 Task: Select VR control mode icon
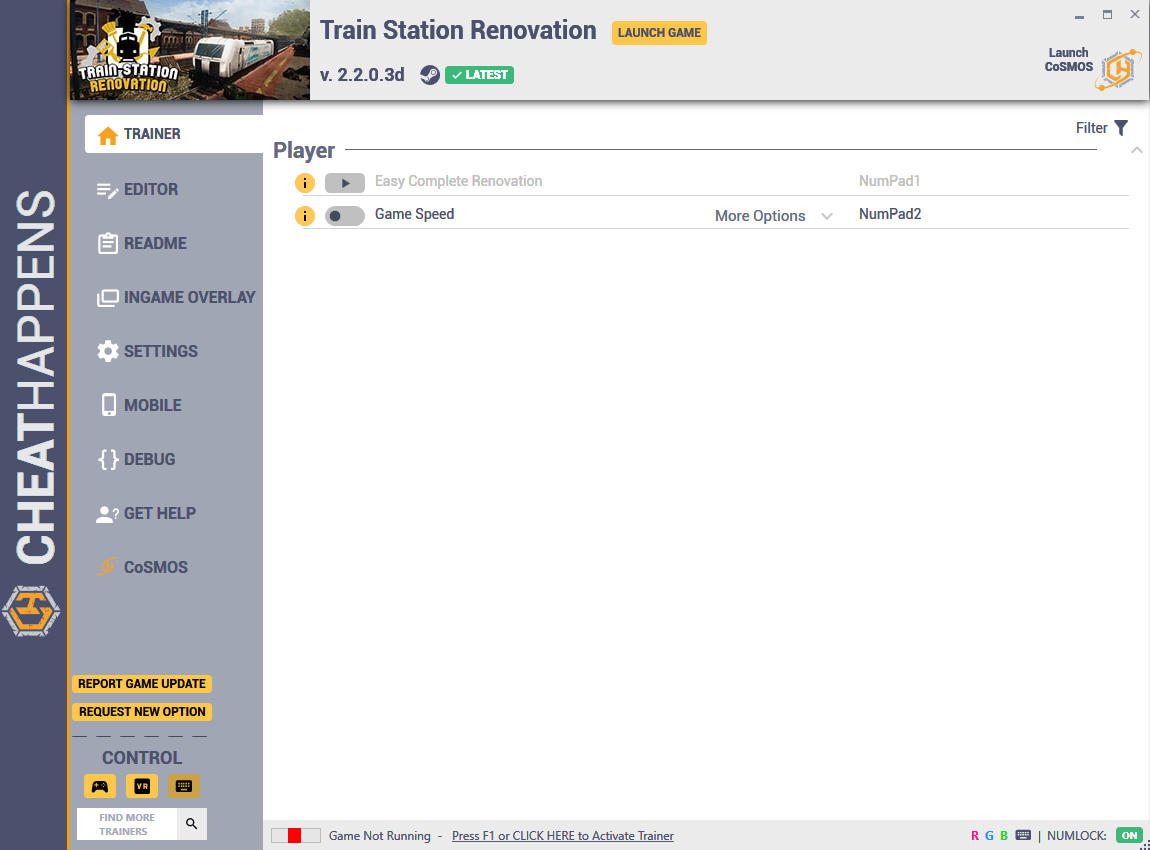pyautogui.click(x=142, y=786)
